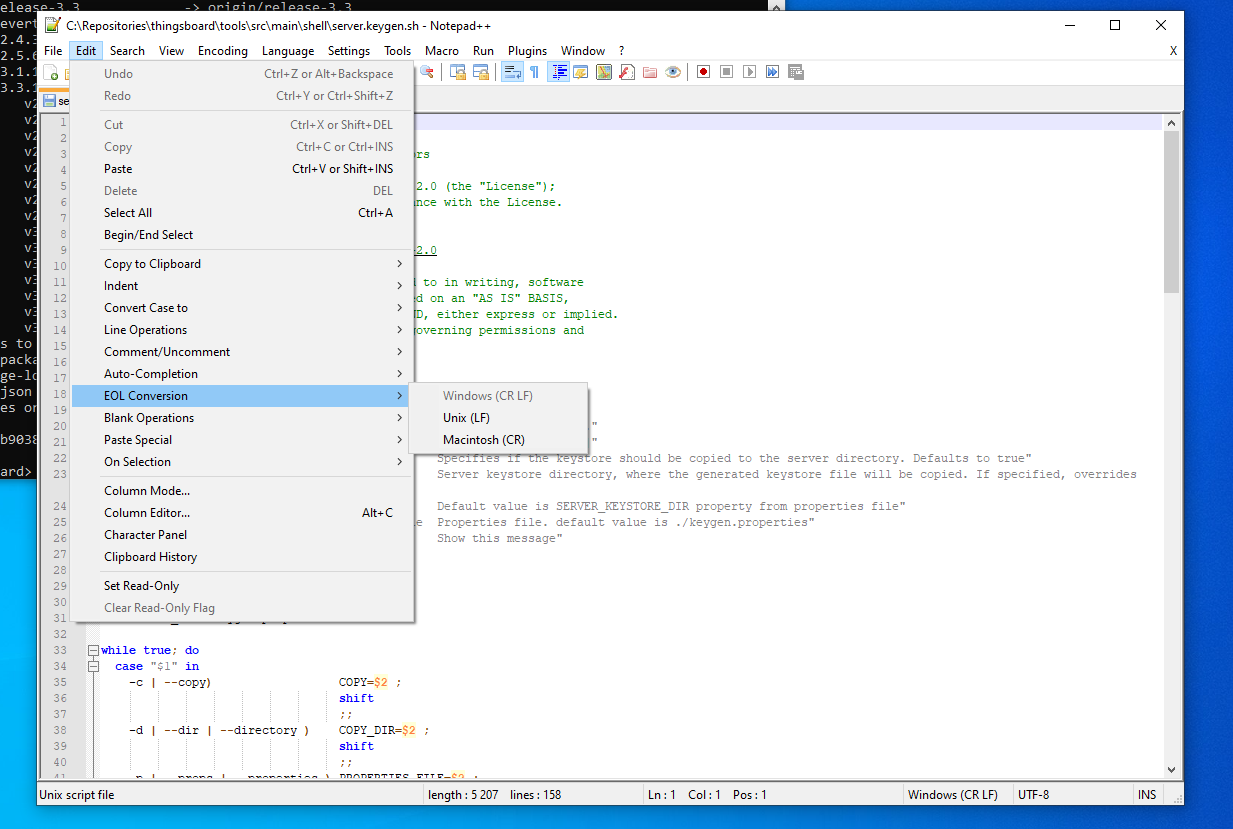
Task: Open Column Editor... from Edit menu
Action: click(242, 513)
